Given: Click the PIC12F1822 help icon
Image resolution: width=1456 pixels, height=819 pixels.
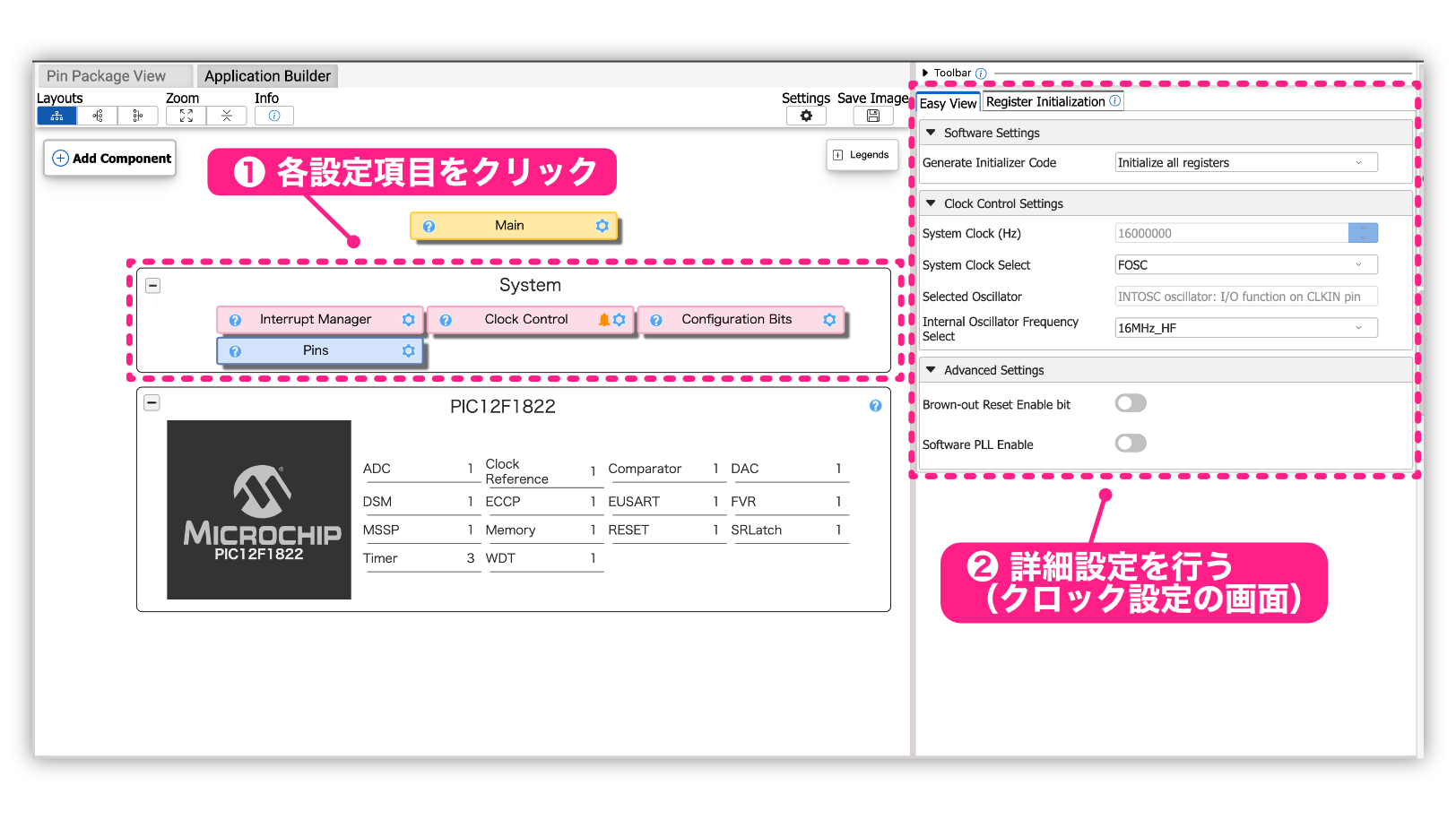Looking at the screenshot, I should coord(876,406).
